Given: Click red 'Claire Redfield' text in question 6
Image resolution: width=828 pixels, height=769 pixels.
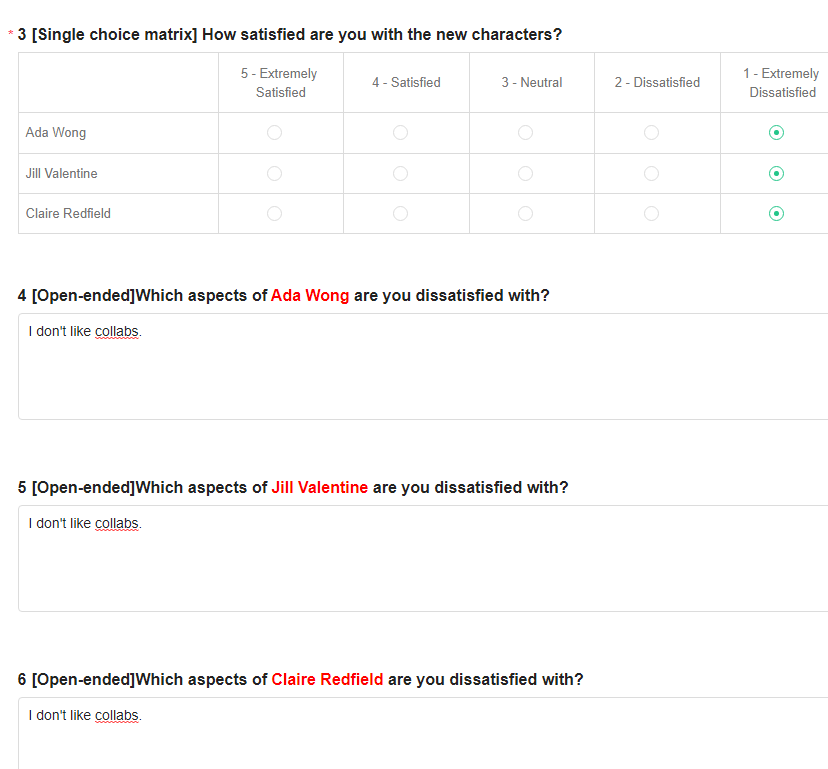Looking at the screenshot, I should click(327, 679).
